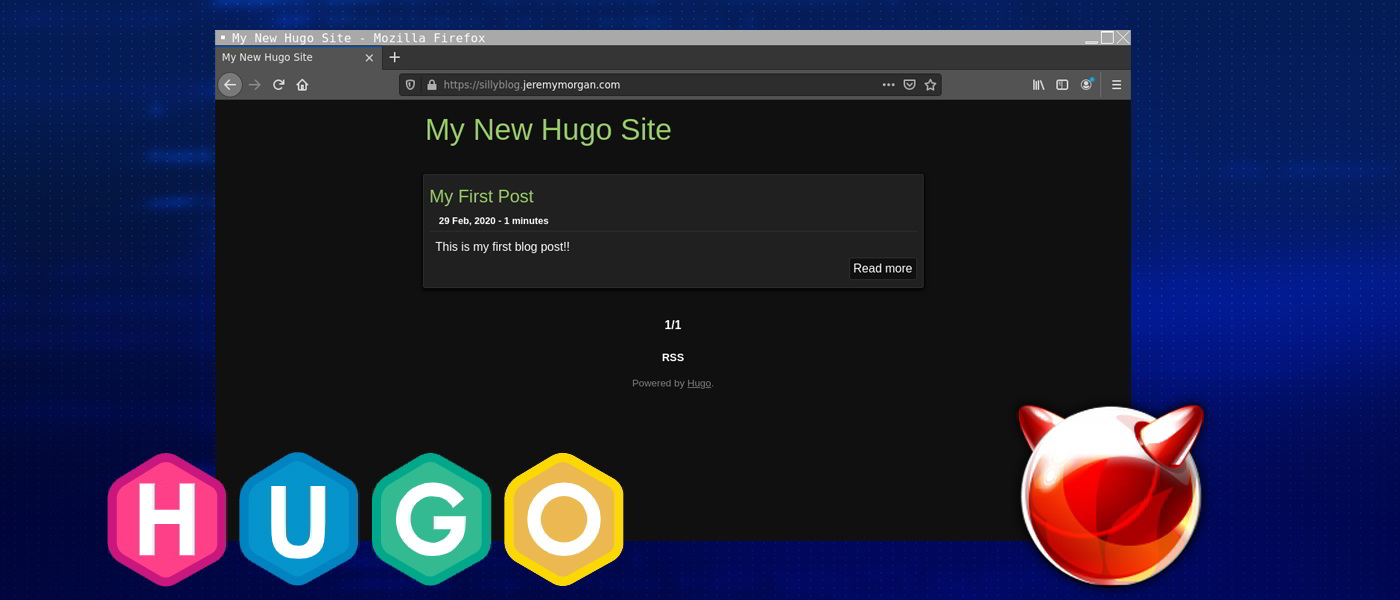Show the sidebars panel

tap(1062, 85)
